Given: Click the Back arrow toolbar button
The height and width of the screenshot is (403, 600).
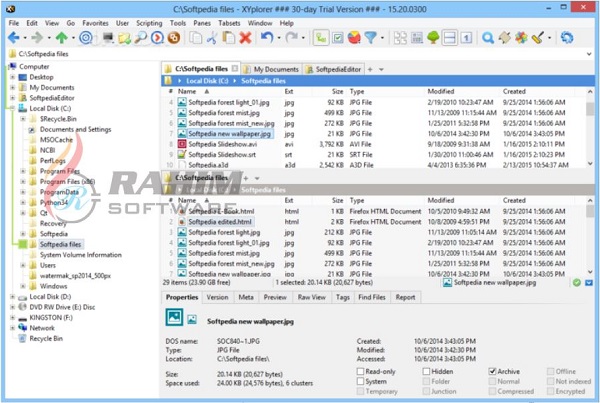Looking at the screenshot, I should [13, 38].
